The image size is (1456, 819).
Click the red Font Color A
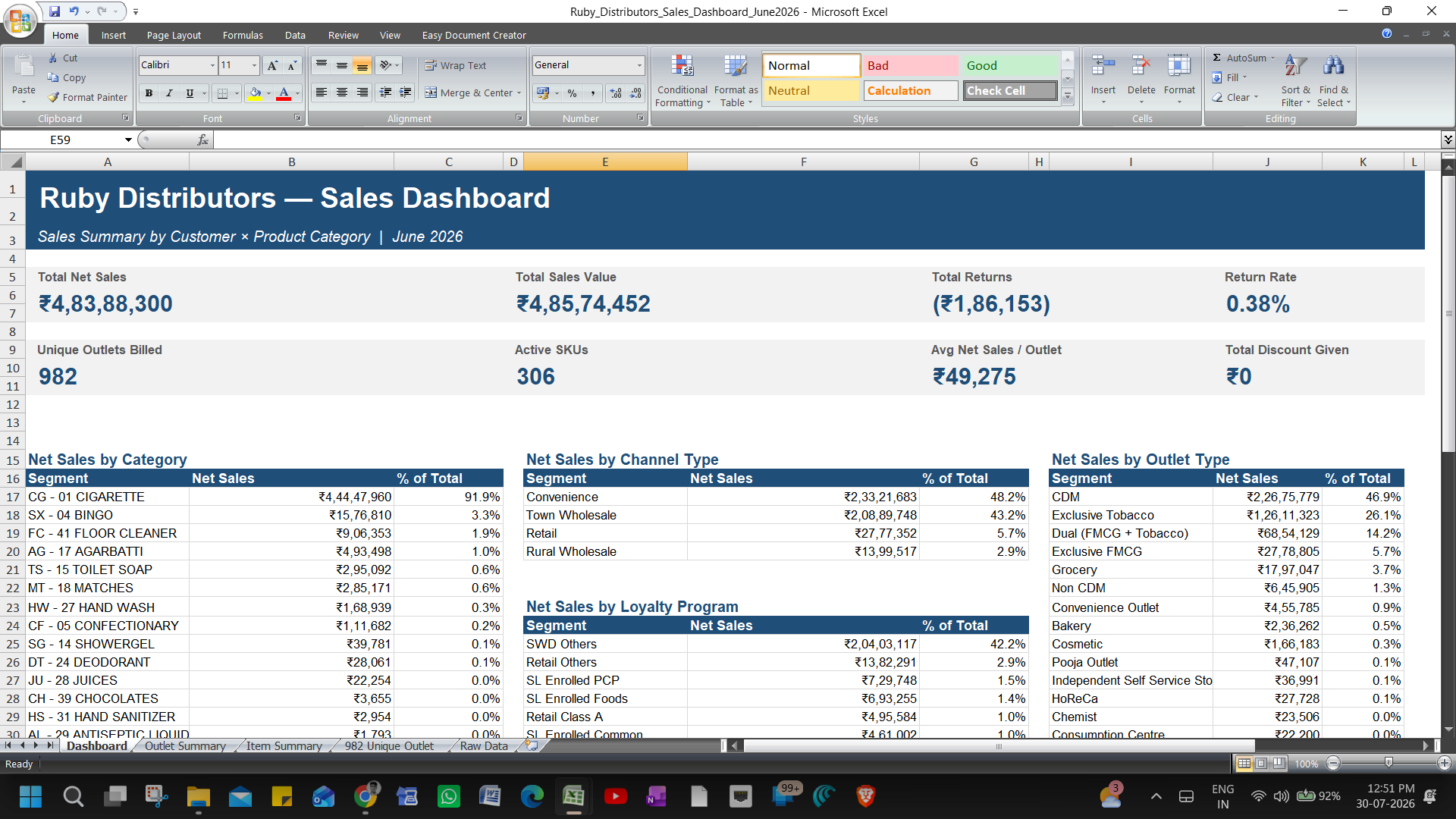[284, 93]
